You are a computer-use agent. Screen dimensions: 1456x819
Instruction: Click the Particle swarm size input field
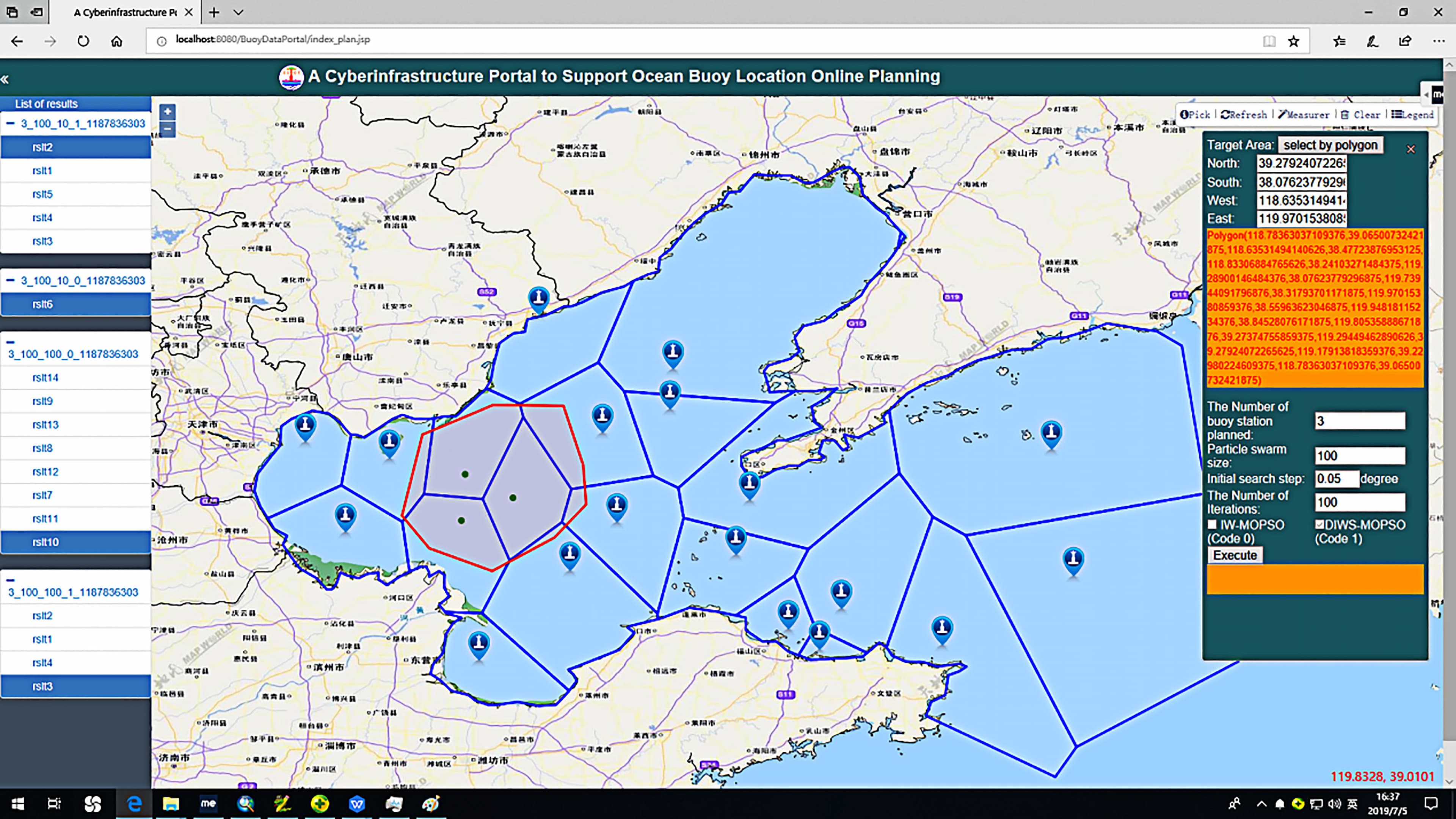click(1359, 455)
